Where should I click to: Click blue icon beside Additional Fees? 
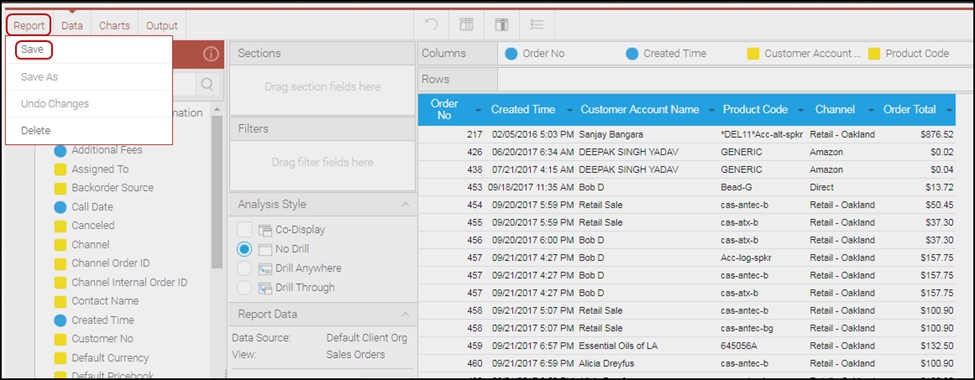[60, 150]
